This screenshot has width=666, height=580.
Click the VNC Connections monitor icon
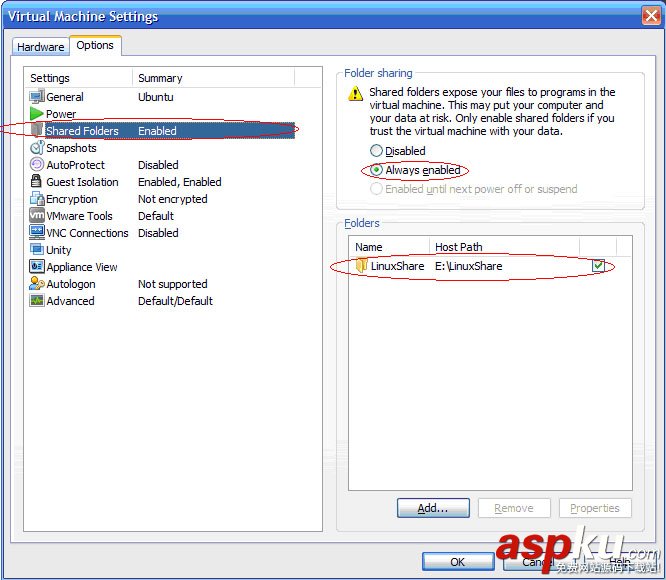pyautogui.click(x=37, y=232)
